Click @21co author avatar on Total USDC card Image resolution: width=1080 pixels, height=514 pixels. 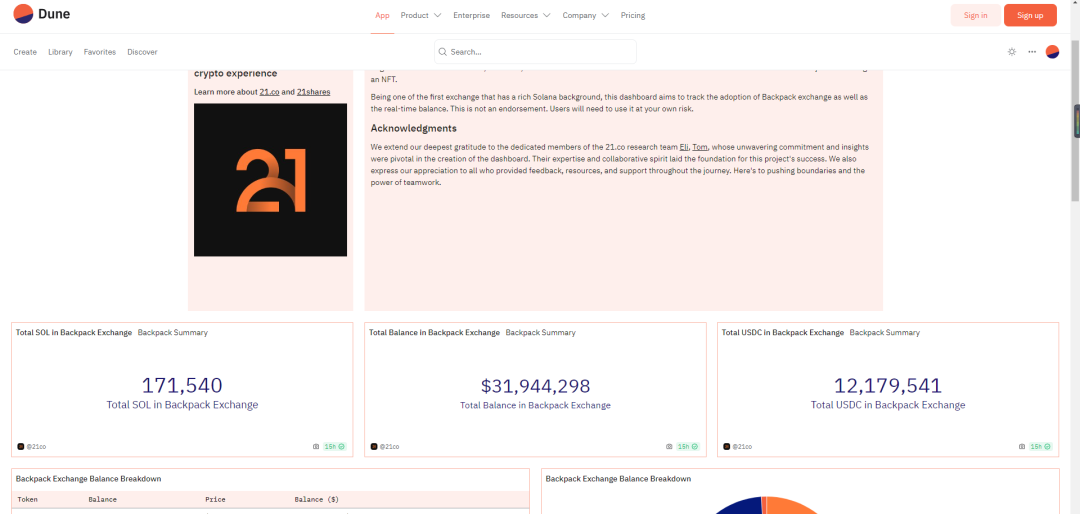click(x=727, y=446)
